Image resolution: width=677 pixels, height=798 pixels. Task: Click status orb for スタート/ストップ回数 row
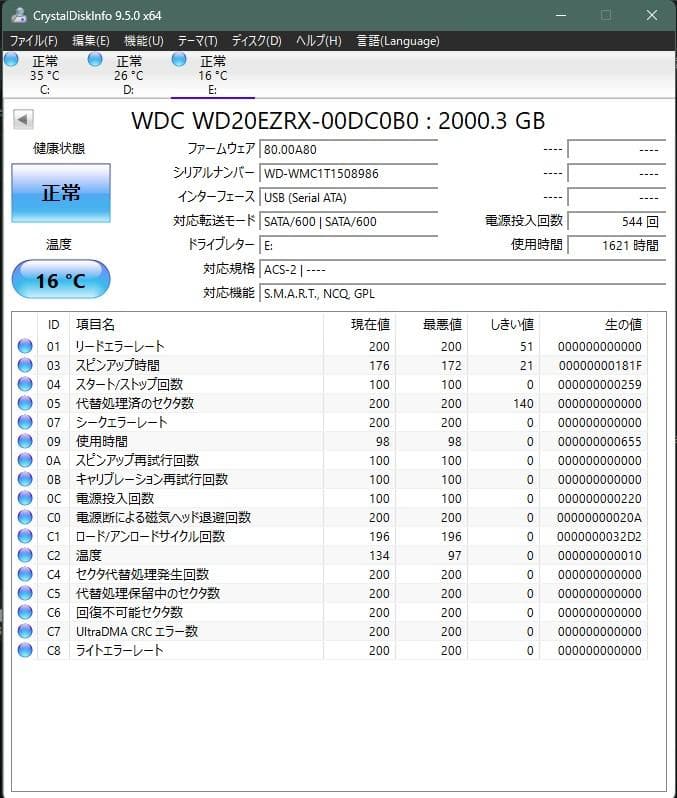[25, 384]
